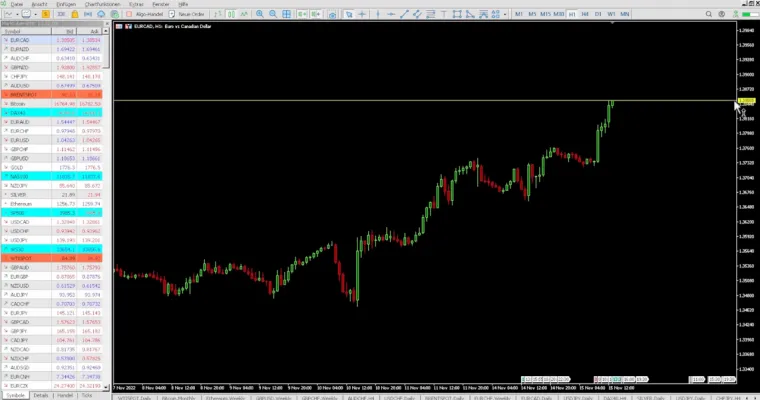Viewport: 760px width, 400px height.
Task: Switch chart to candlestick icon
Action: click(231, 14)
